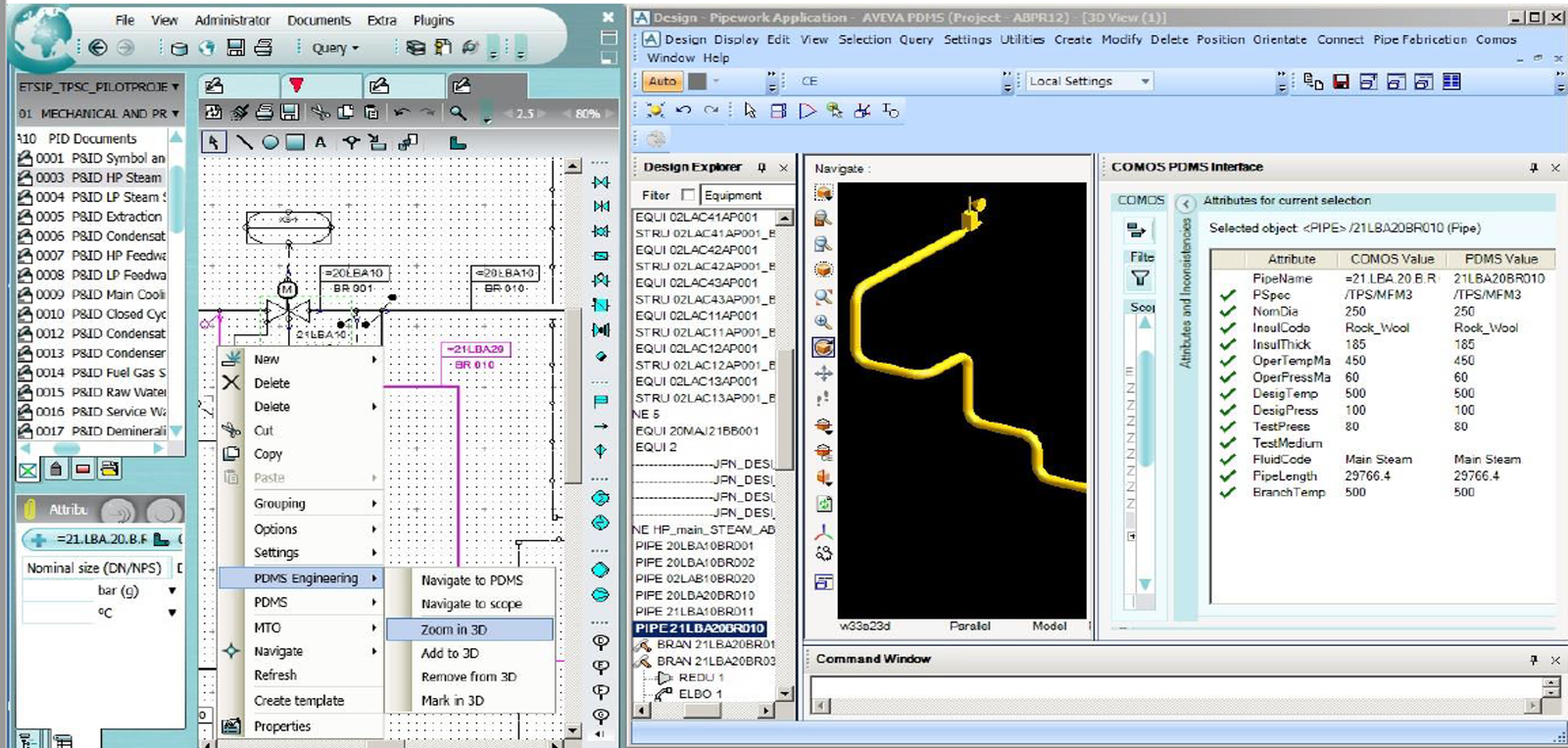Click the filter funnel icon in COMOS panel
Image resolution: width=1568 pixels, height=748 pixels.
click(x=1140, y=278)
